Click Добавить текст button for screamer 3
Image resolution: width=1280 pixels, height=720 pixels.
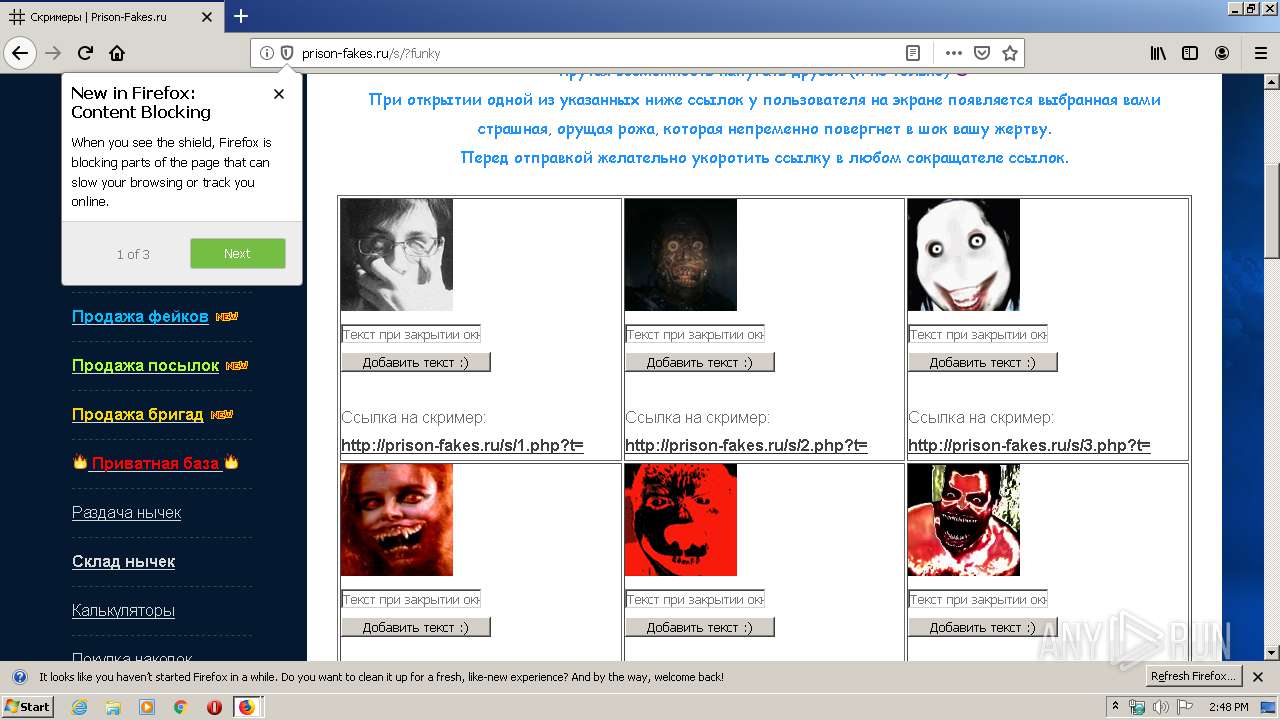click(983, 362)
